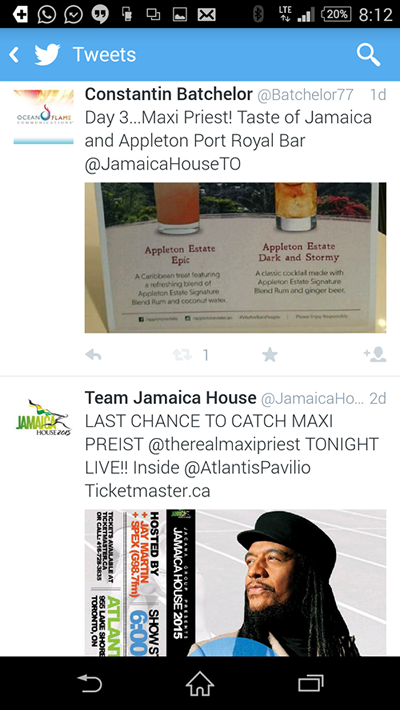Follow Constantin Batchelor via add-person icon

[x=375, y=355]
